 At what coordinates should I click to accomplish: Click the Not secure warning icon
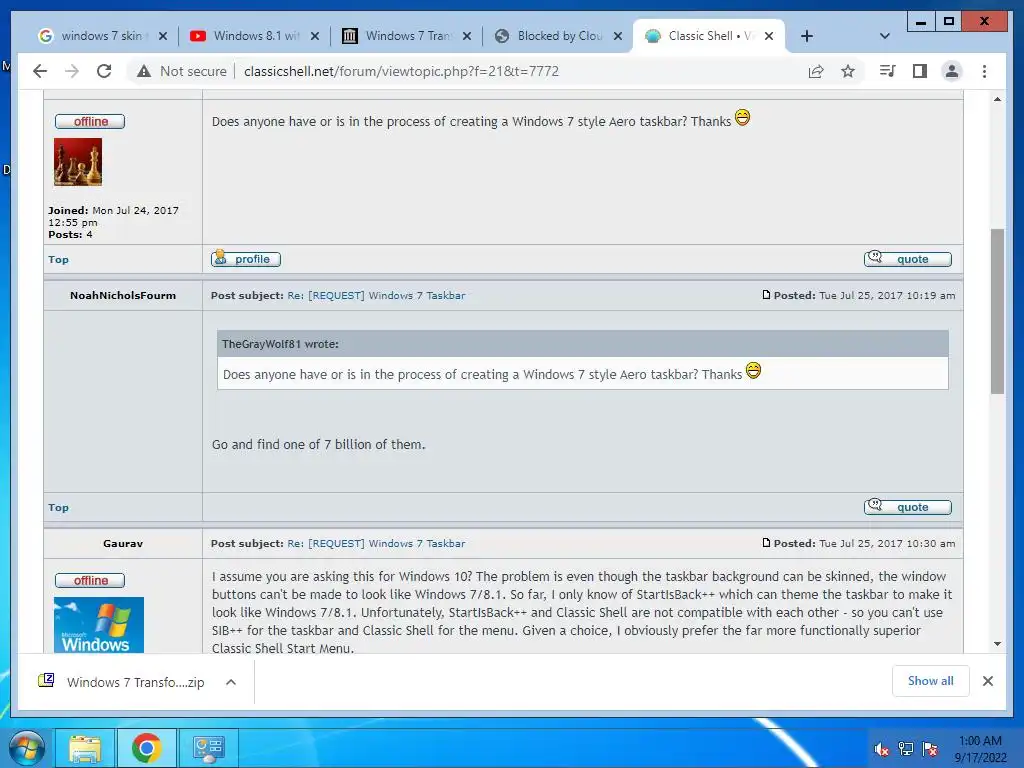tap(144, 71)
